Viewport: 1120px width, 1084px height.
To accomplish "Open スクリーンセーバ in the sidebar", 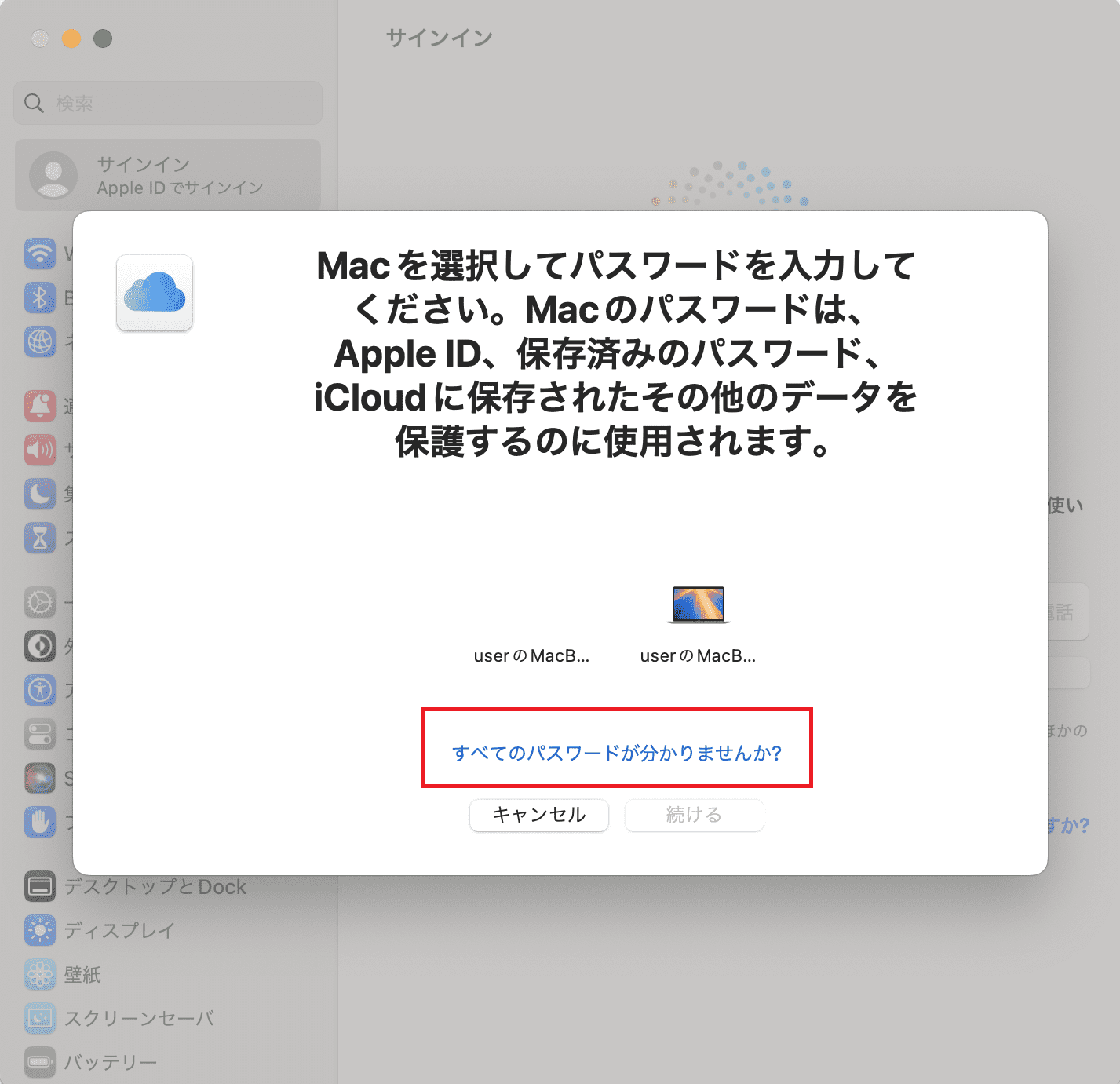I will click(119, 1018).
